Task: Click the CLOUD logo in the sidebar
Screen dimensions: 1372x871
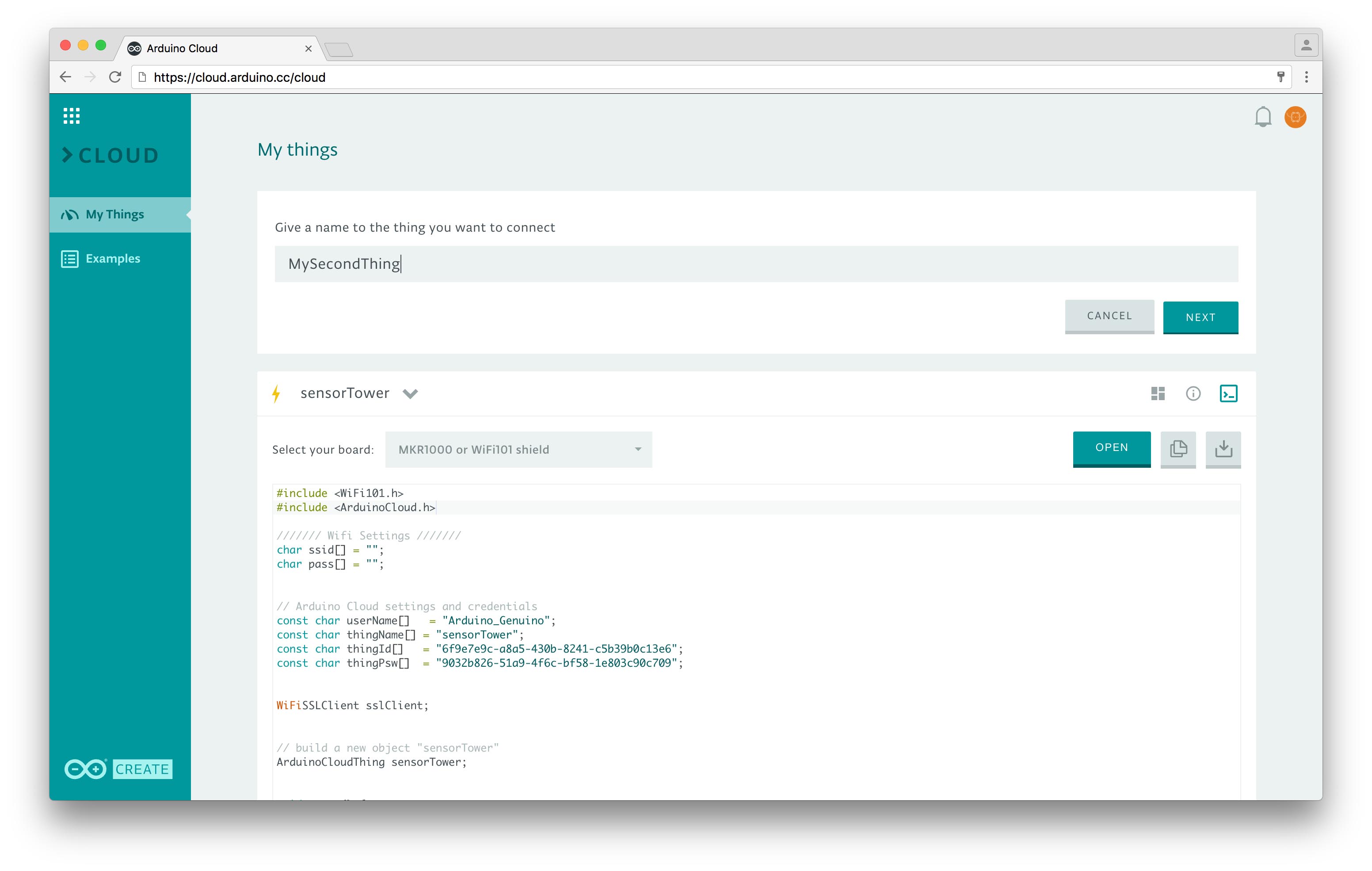Action: coord(110,155)
